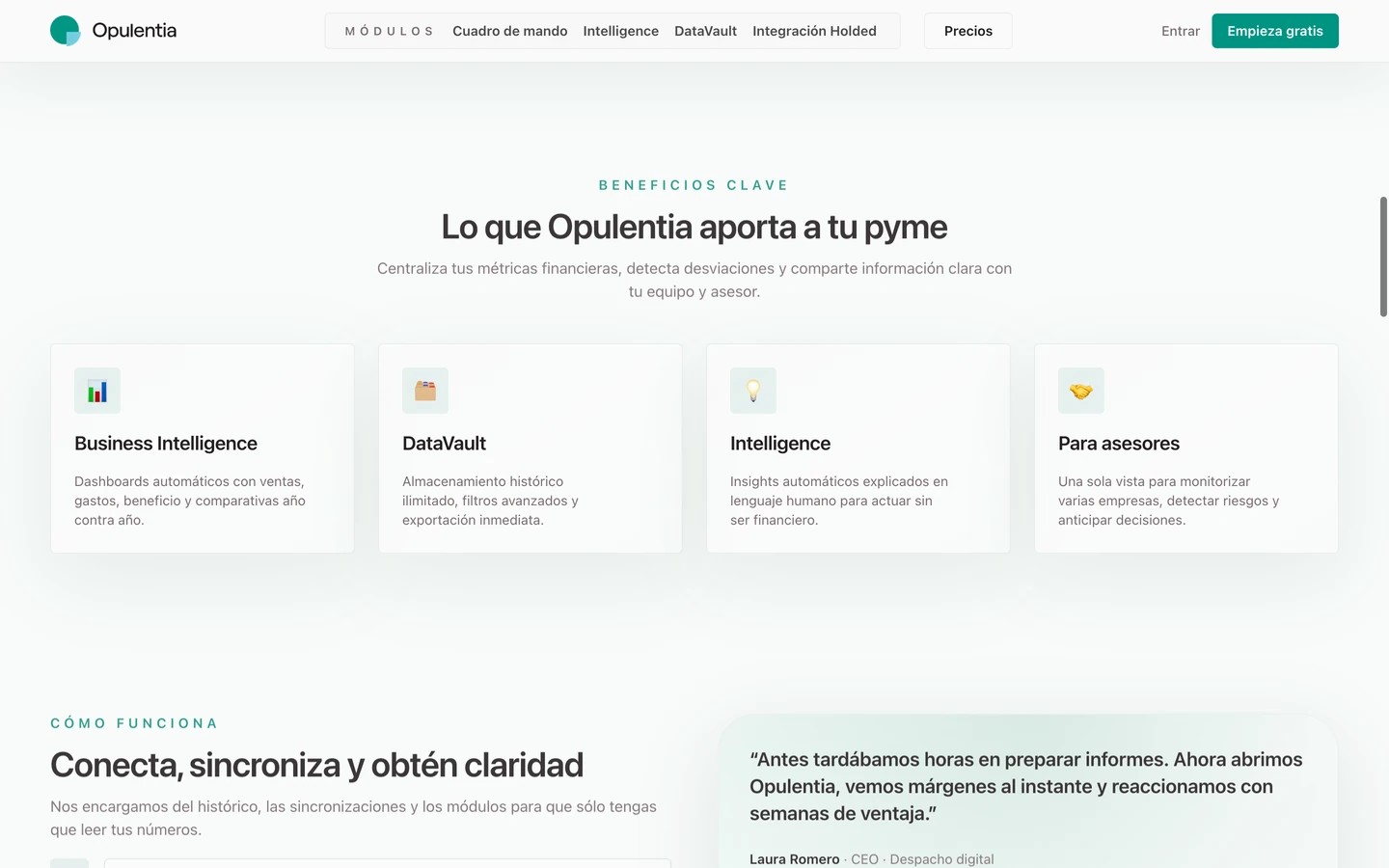Click the lightbulb icon in Intelligence card

753,391
